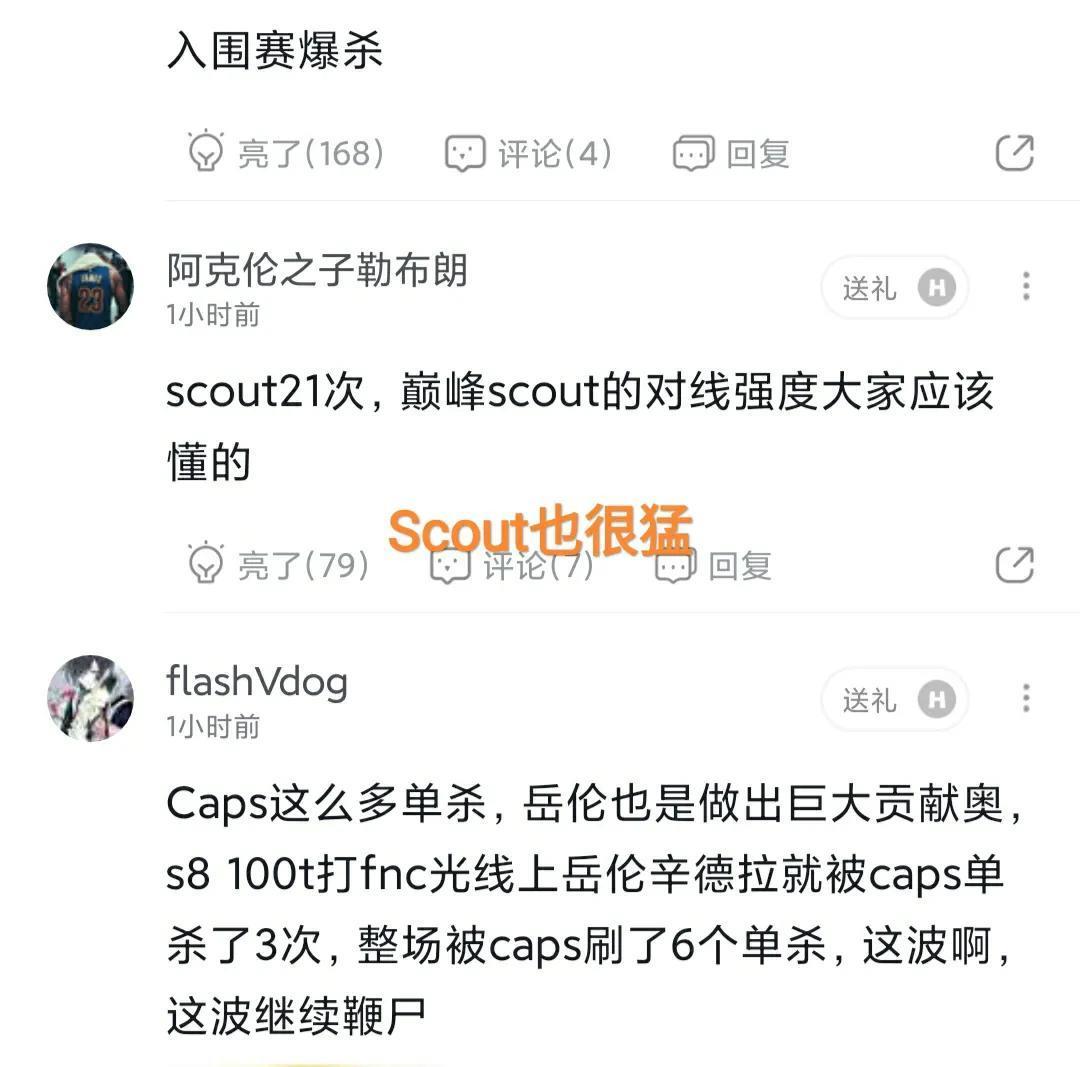Image resolution: width=1080 pixels, height=1067 pixels.
Task: Open the 评论(4) comments icon
Action: tap(465, 153)
